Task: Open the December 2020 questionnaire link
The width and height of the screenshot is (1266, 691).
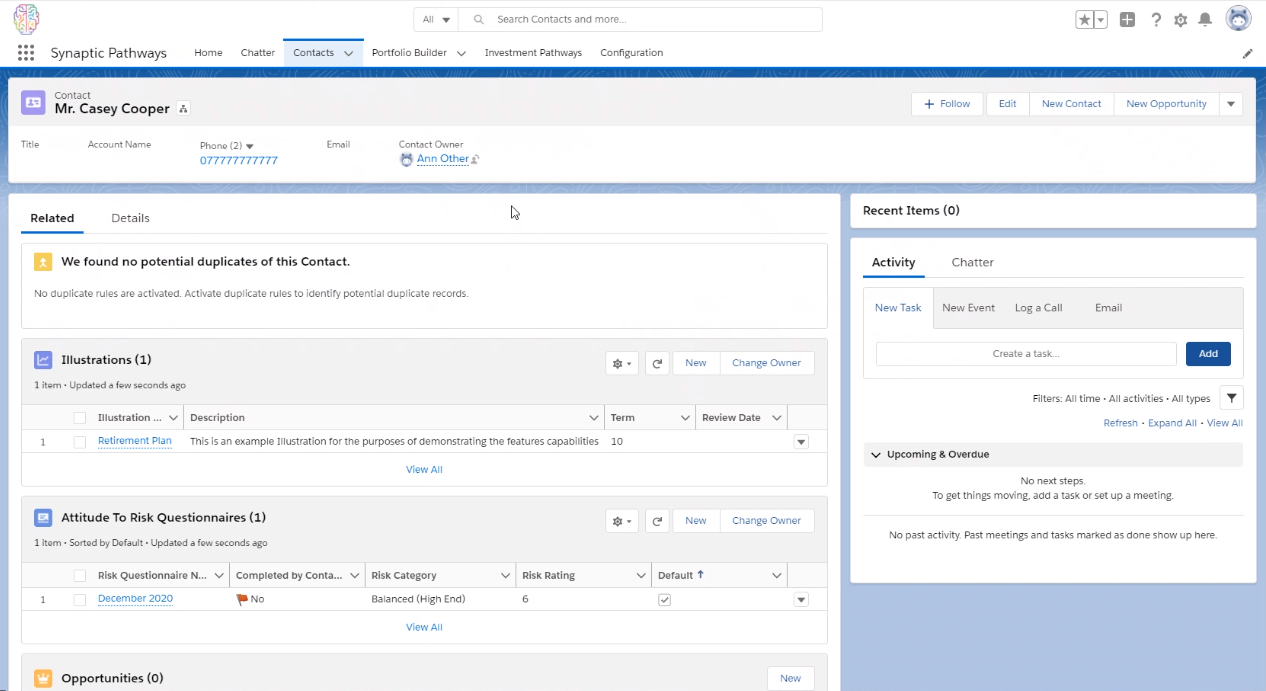Action: (135, 599)
